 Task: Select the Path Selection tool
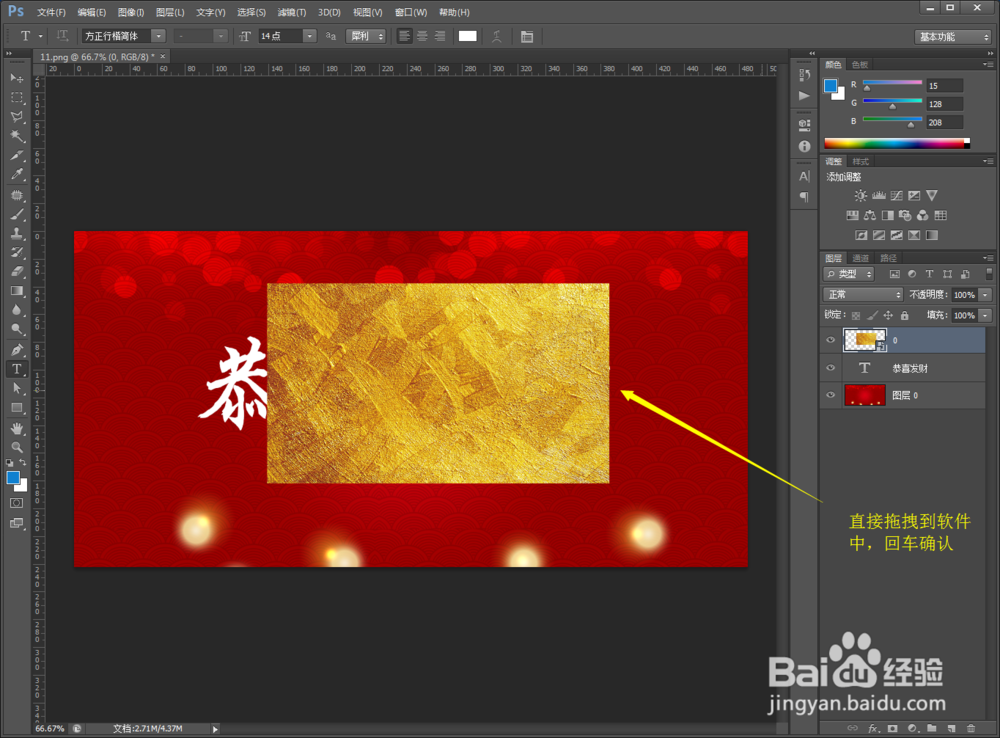(x=17, y=388)
